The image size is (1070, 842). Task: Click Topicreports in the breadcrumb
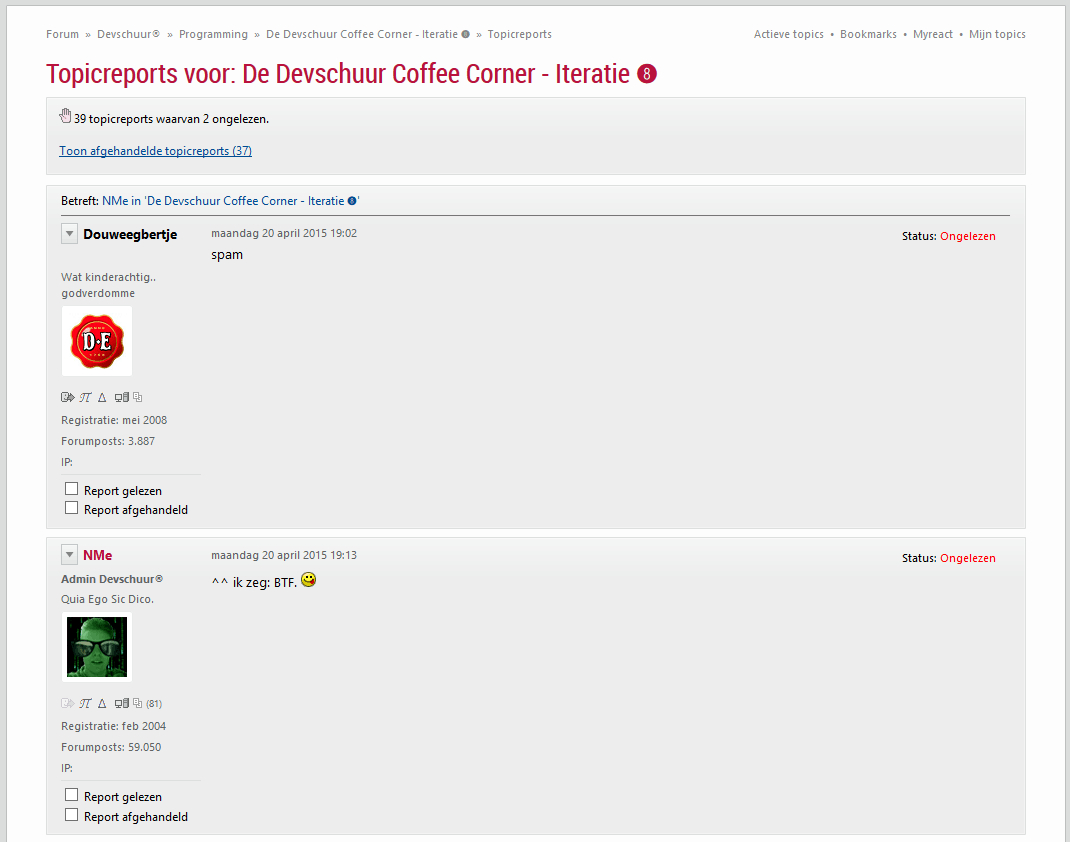519,34
